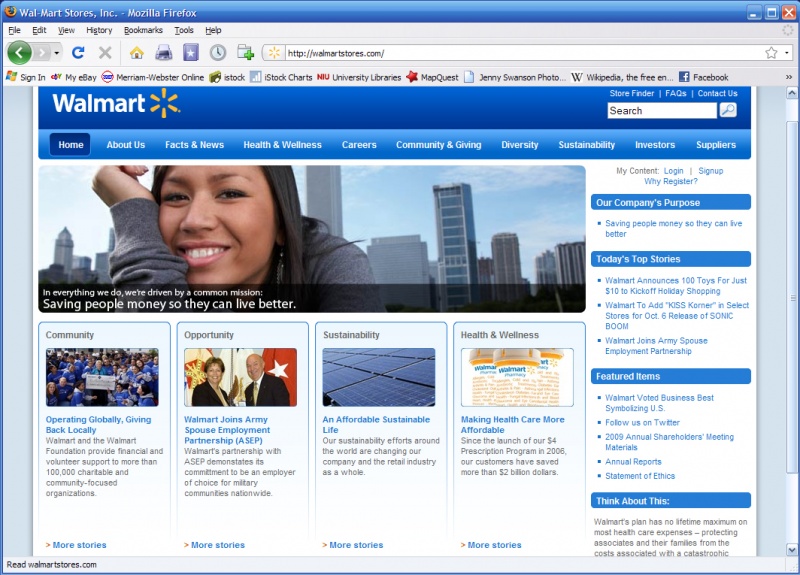Click the Walmart logo
Viewport: 800px width, 575px height.
pyautogui.click(x=116, y=103)
